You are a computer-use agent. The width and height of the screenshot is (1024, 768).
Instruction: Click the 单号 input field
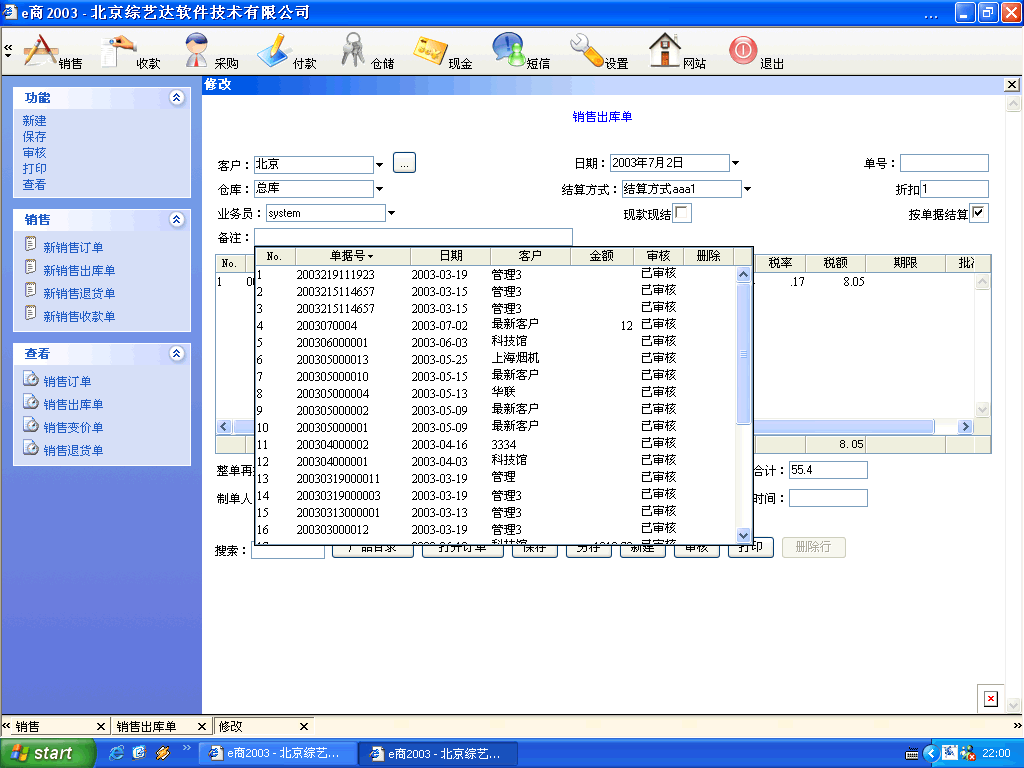[943, 163]
